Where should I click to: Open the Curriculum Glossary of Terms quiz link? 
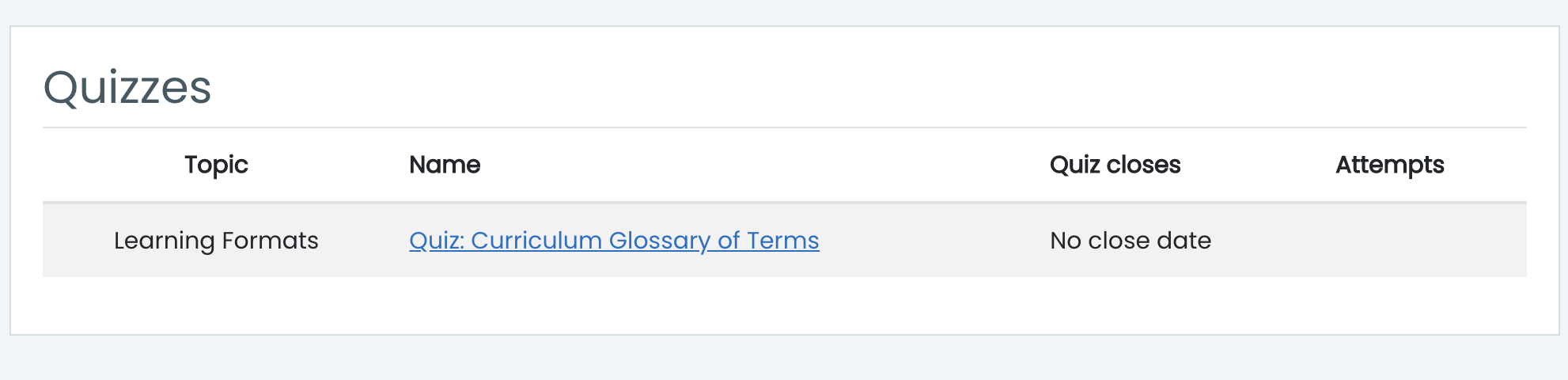[614, 241]
